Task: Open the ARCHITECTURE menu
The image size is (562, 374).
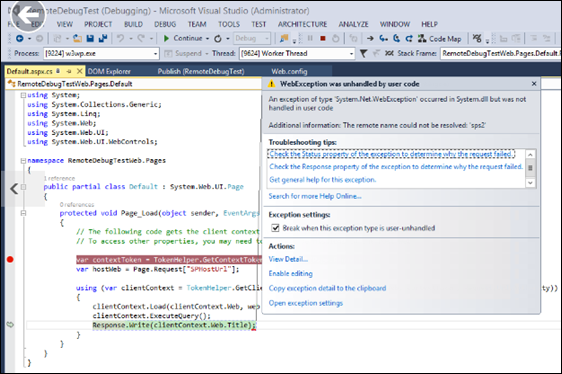Action: click(302, 24)
